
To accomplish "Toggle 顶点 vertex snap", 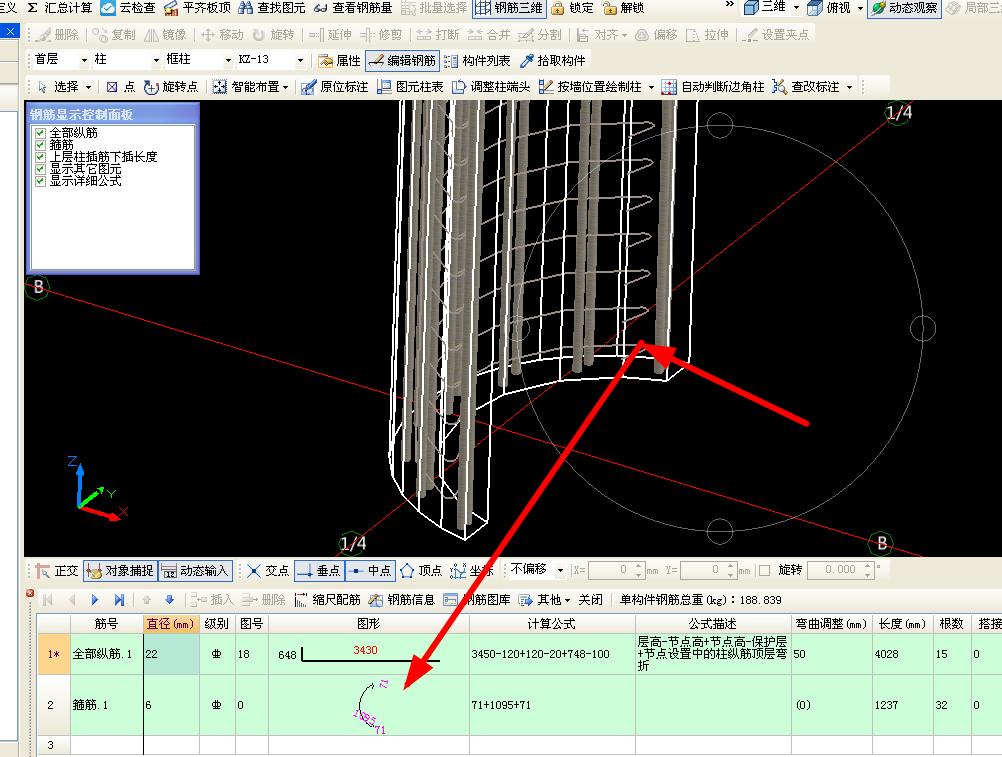I will (420, 570).
